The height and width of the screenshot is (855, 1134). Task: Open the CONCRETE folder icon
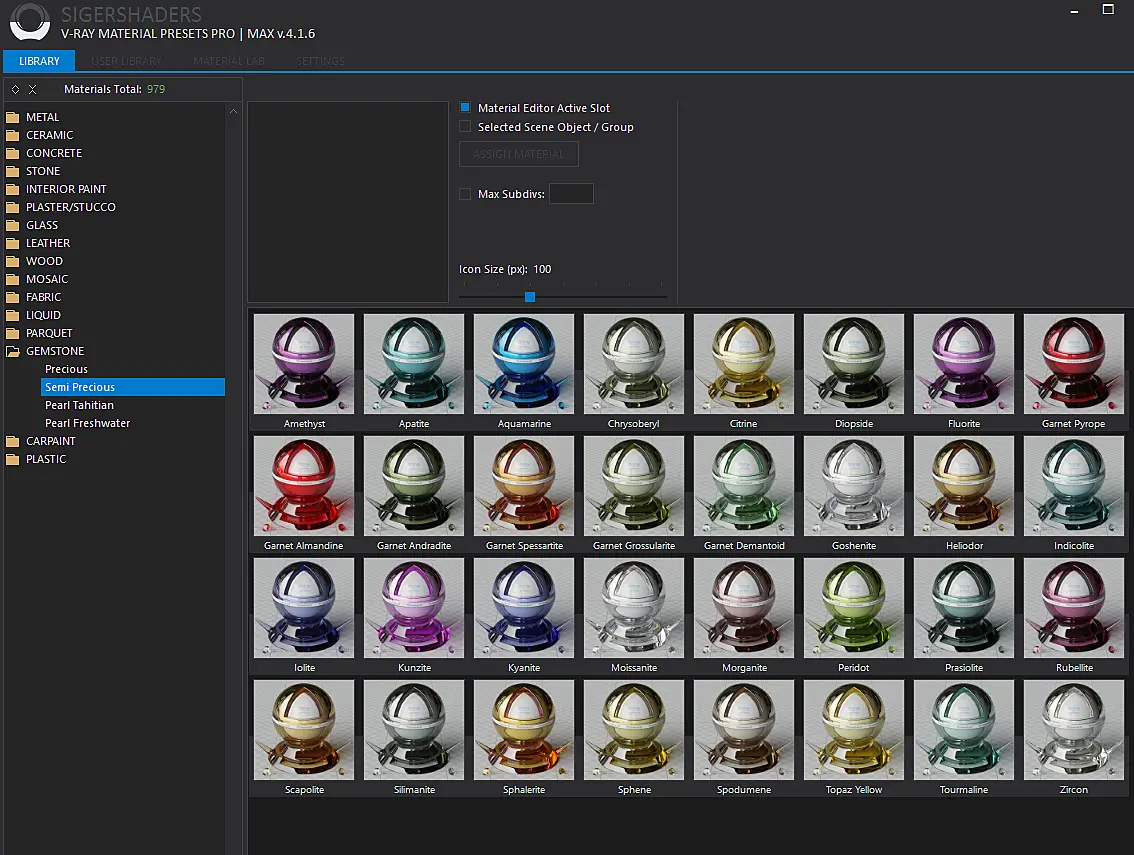coord(12,153)
